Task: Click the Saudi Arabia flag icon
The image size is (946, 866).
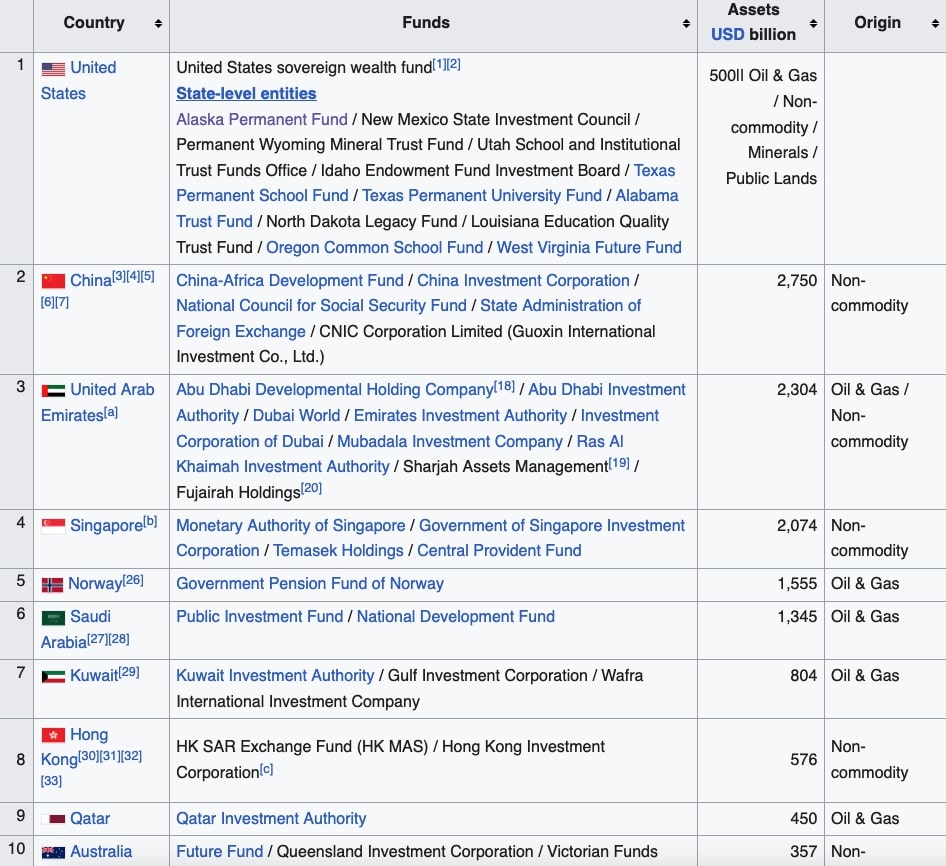Action: pyautogui.click(x=53, y=618)
